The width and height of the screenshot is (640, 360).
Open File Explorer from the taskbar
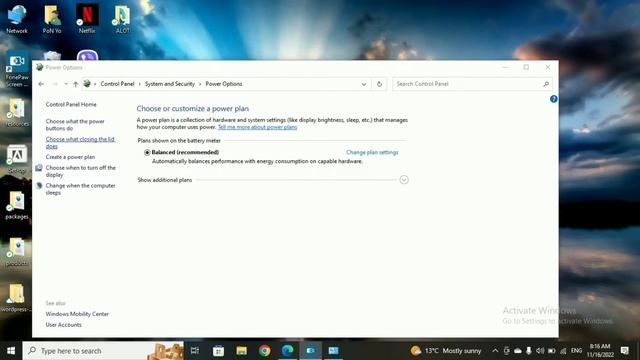(242, 351)
